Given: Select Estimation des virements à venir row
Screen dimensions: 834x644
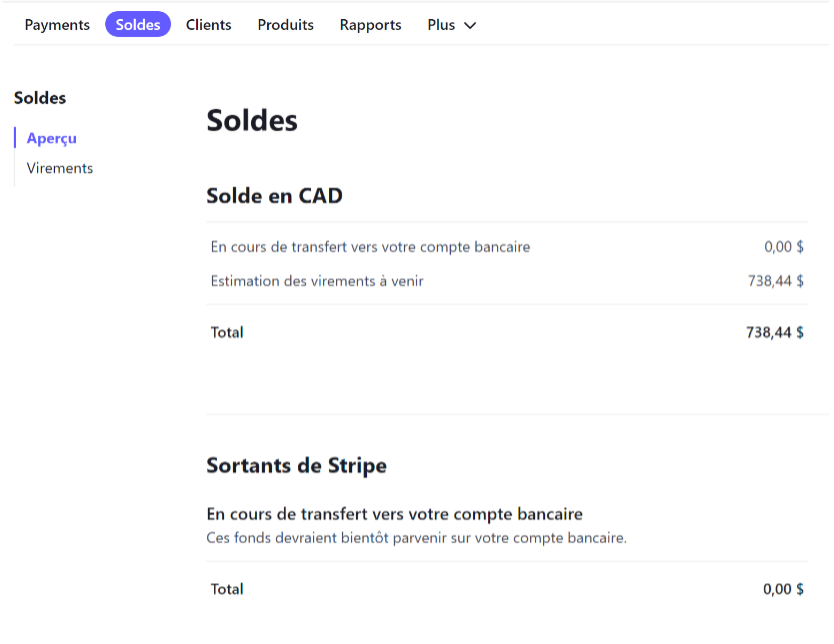Looking at the screenshot, I should (507, 281).
